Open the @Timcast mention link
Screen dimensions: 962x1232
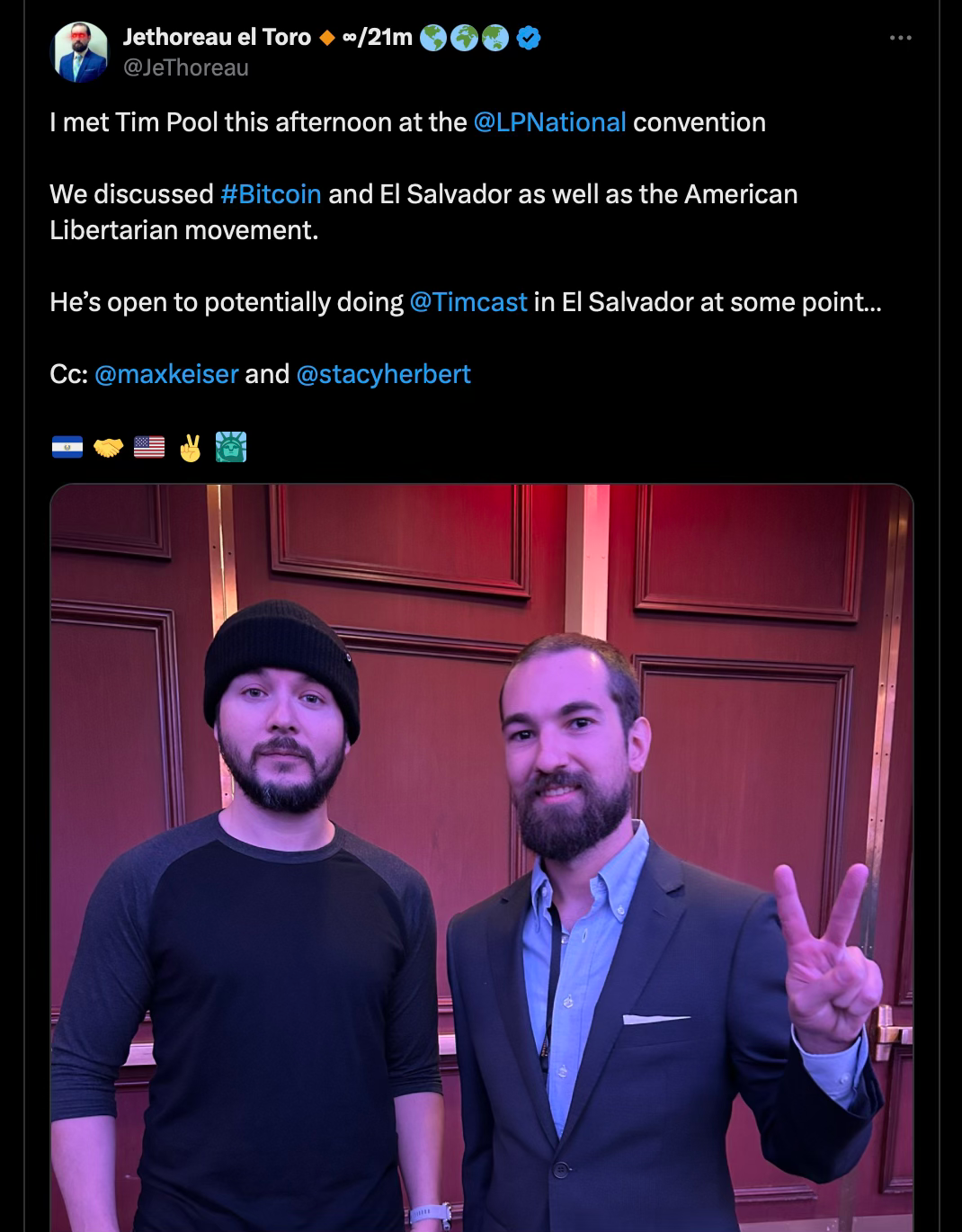[468, 302]
